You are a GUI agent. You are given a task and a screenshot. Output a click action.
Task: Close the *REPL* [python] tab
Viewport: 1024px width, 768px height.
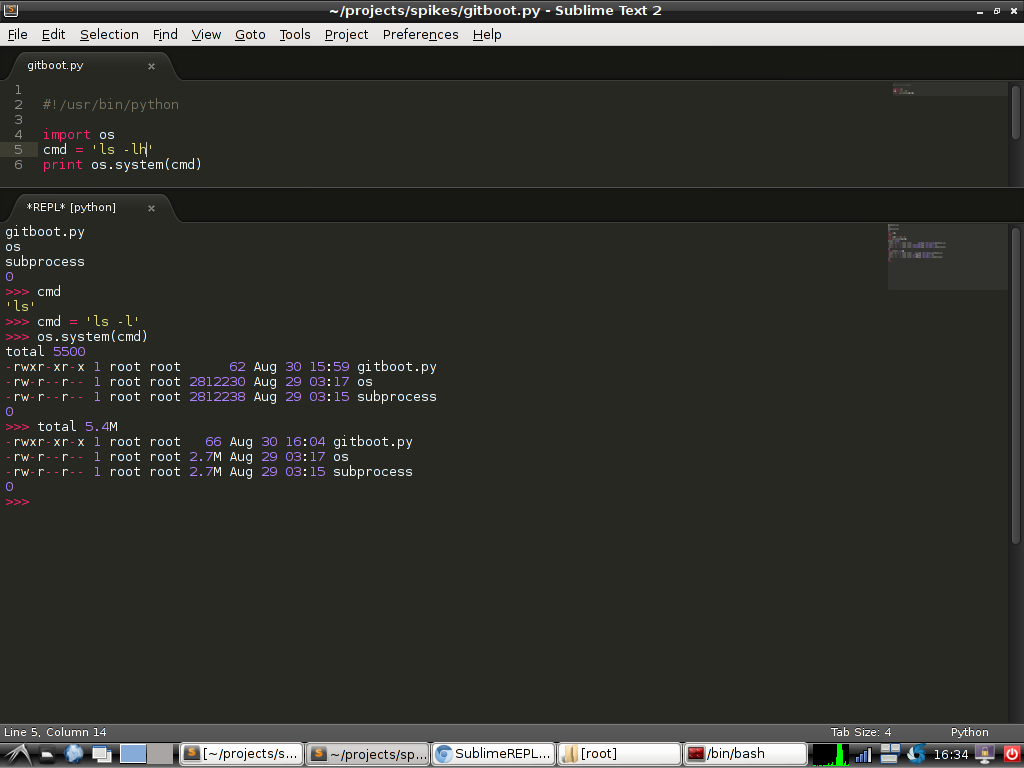coord(152,208)
